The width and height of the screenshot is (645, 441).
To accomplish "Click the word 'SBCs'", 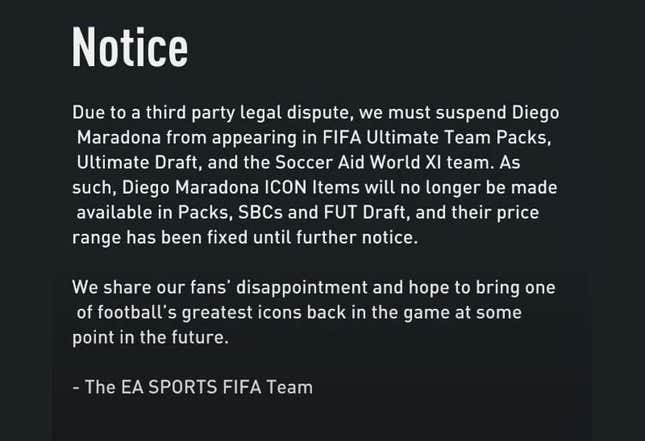I will pos(260,213).
